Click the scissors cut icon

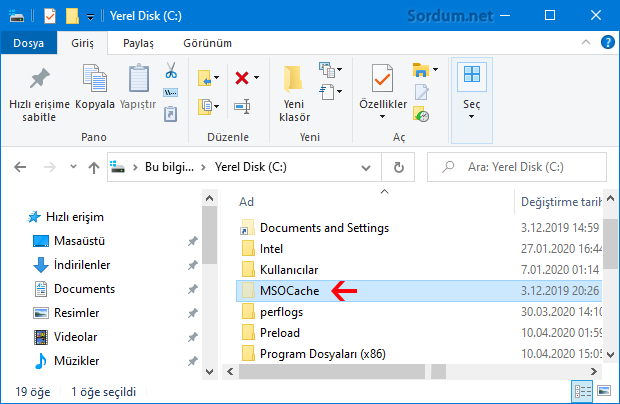coord(171,70)
